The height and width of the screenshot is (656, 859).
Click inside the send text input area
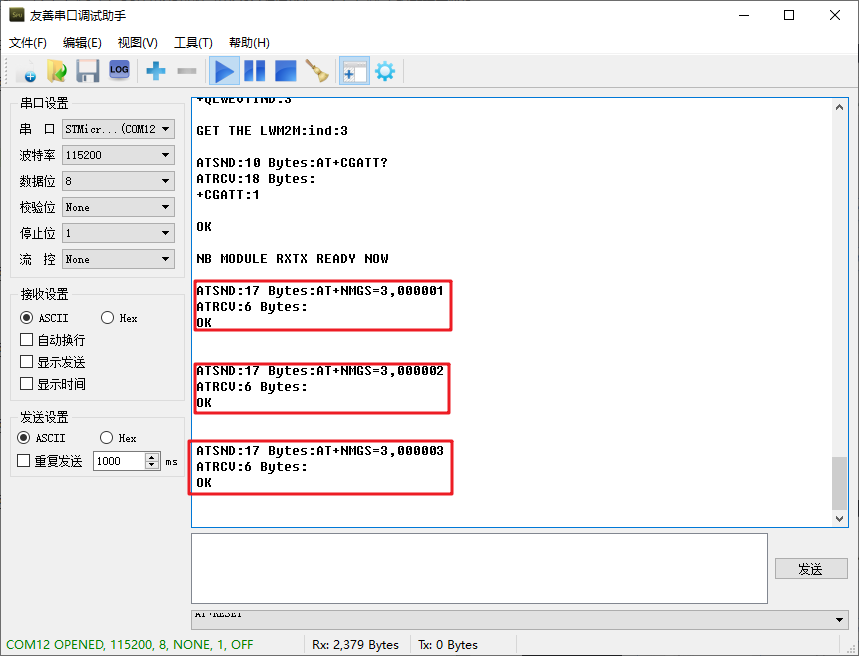[x=479, y=568]
